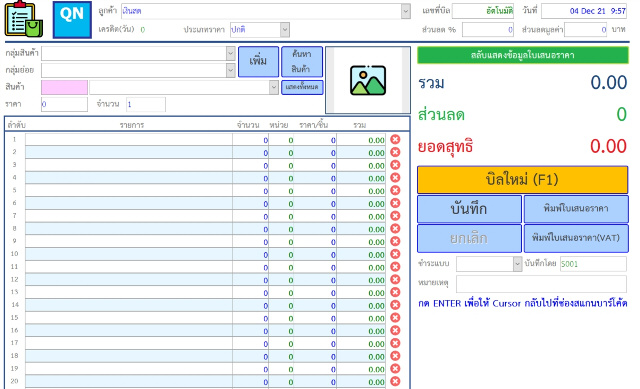The width and height of the screenshot is (640, 389).
Task: Start a new bill with บิลใหม่ (F1)
Action: [522, 180]
